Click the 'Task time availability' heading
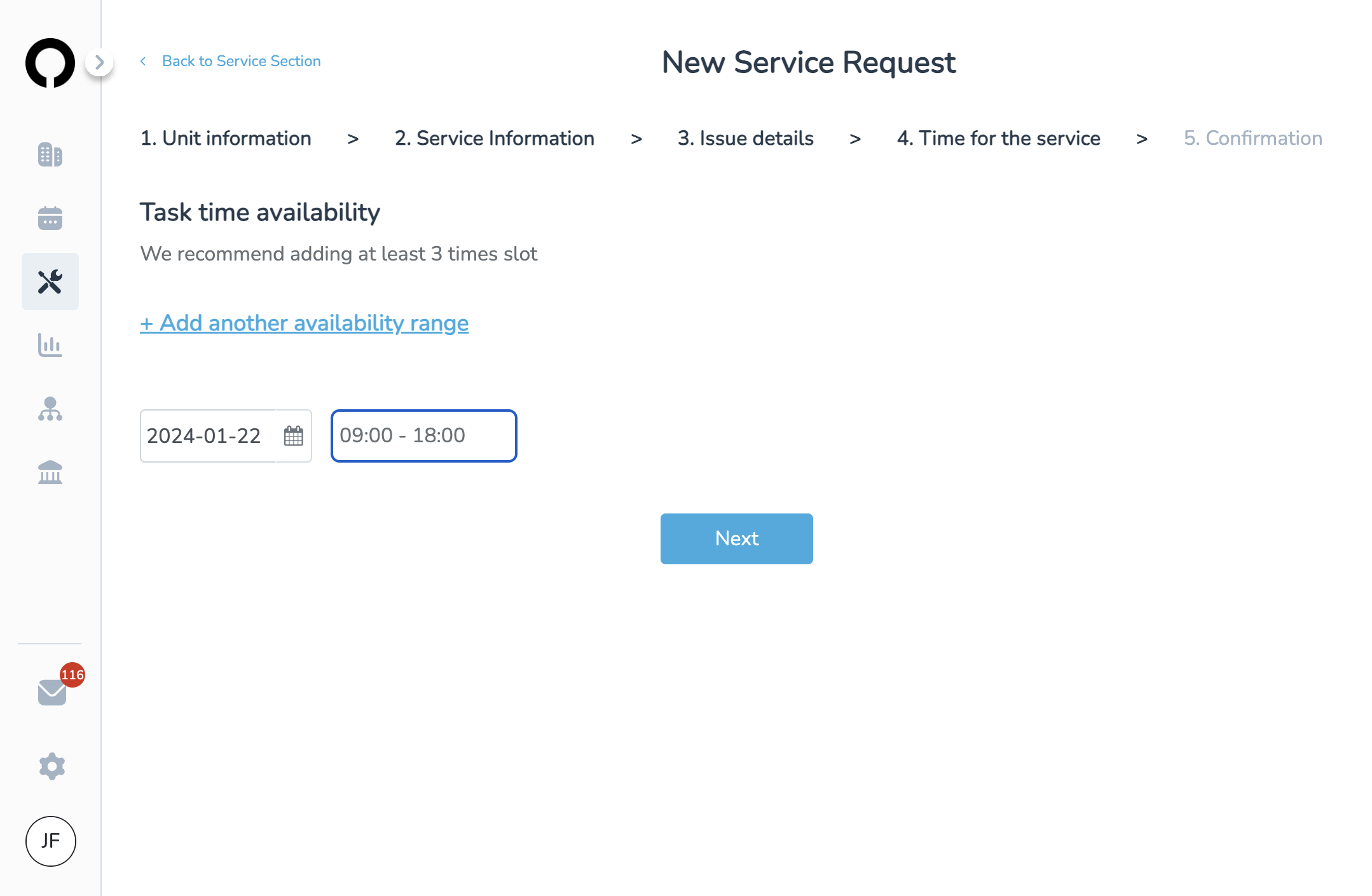The width and height of the screenshot is (1372, 896). click(260, 212)
